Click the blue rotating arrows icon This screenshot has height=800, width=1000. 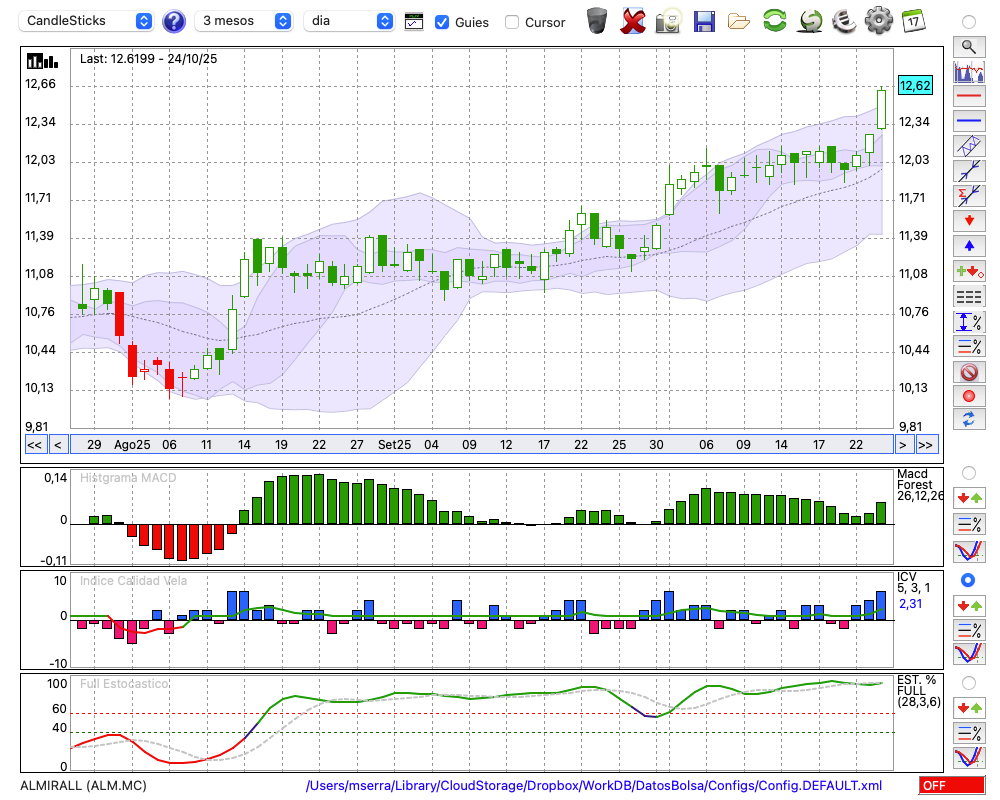pyautogui.click(x=969, y=419)
